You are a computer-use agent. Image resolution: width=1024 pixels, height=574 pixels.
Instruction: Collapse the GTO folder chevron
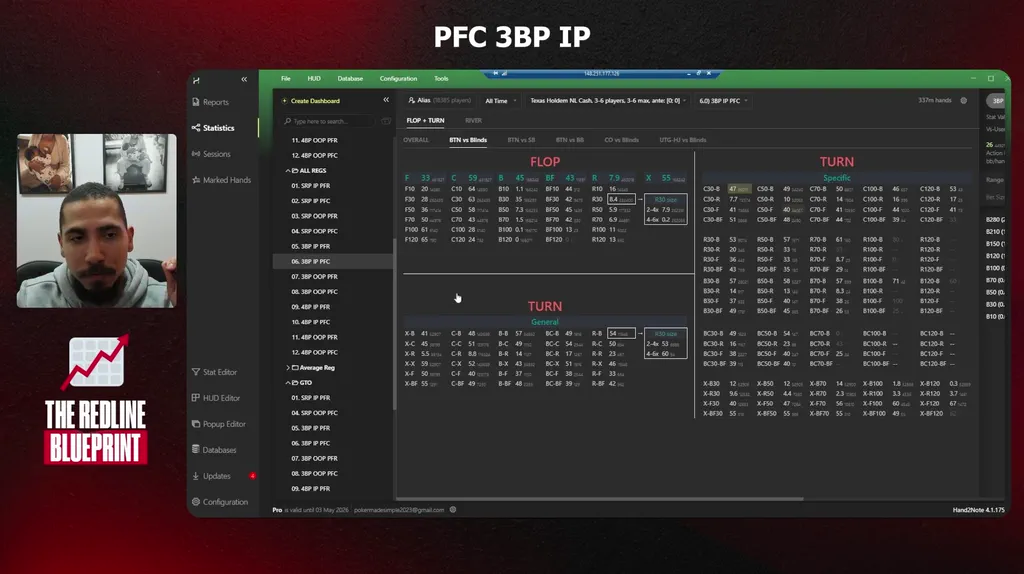point(287,383)
